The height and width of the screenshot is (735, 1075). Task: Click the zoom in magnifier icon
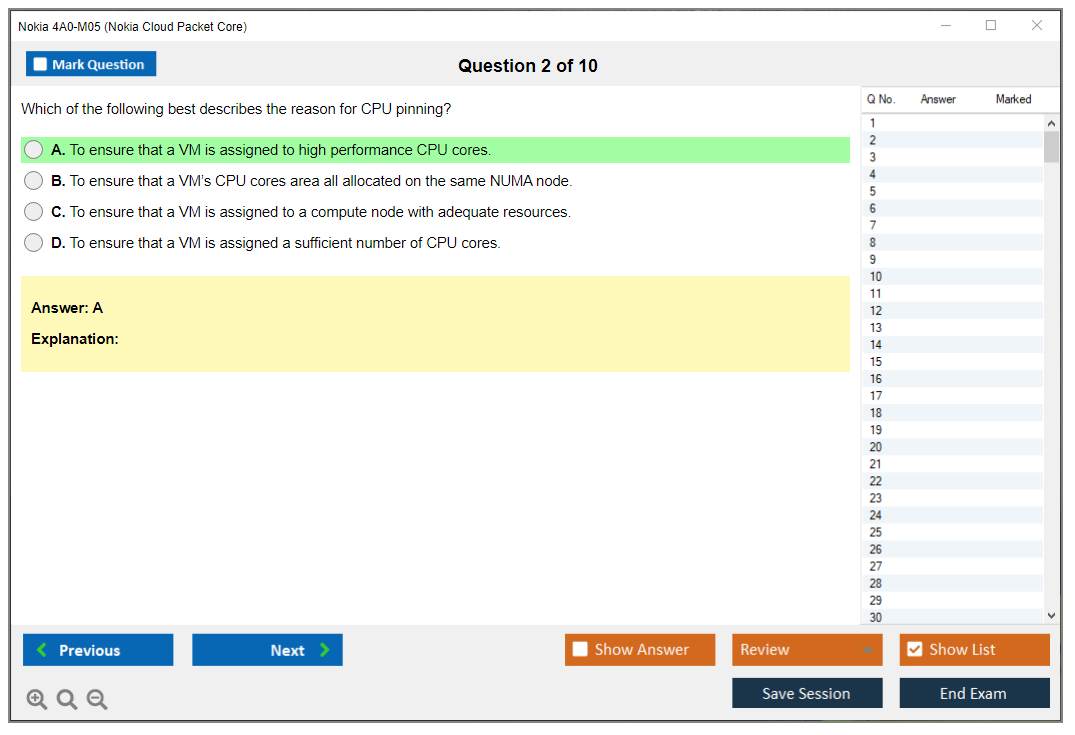click(37, 700)
